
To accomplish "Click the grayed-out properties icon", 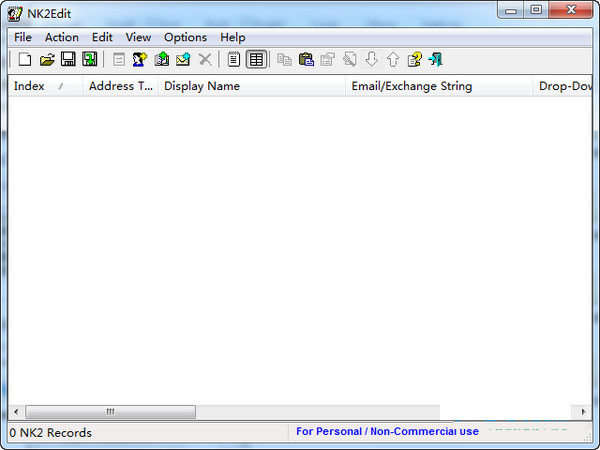I will [x=328, y=60].
